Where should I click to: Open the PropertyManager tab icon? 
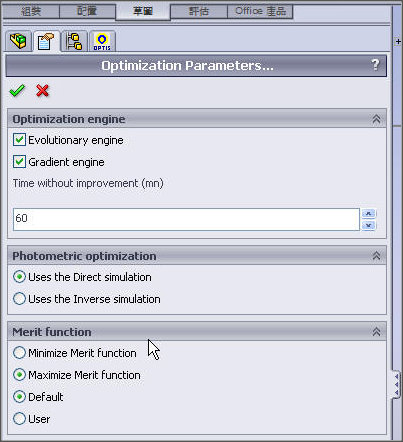tap(46, 41)
